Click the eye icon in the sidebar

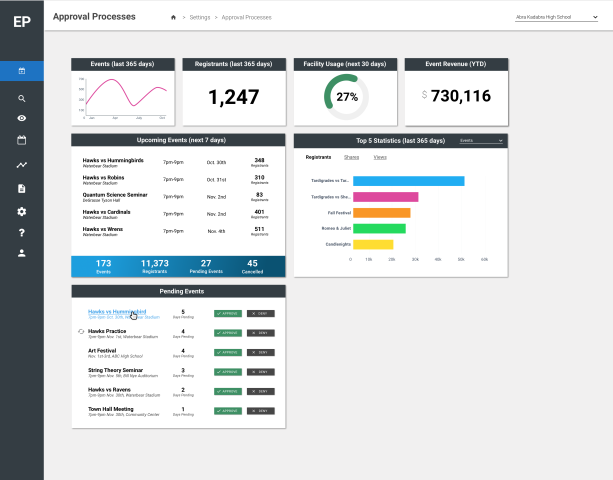click(x=22, y=119)
